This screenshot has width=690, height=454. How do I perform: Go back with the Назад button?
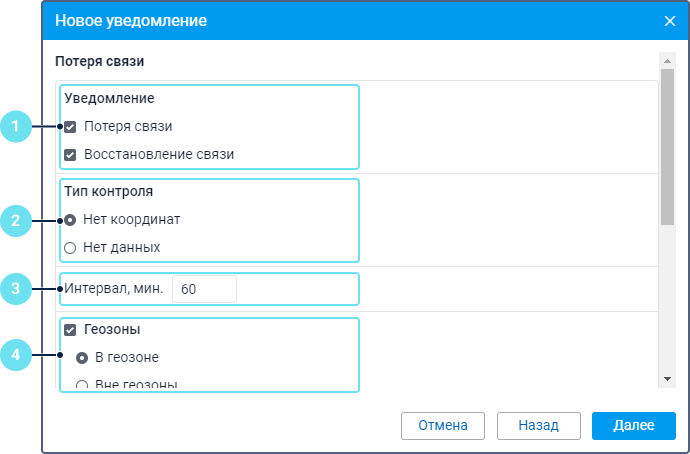tap(538, 425)
